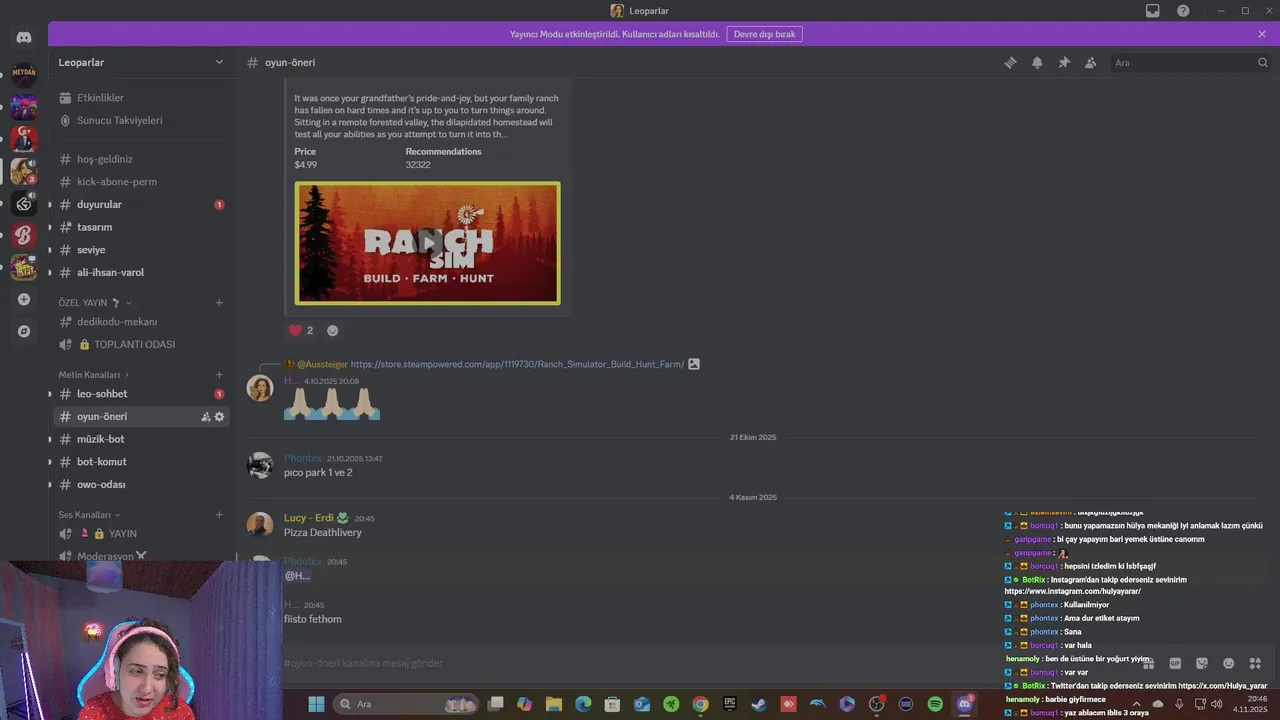Open the Inbox icon in the title bar
The height and width of the screenshot is (720, 1280).
[x=1153, y=11]
